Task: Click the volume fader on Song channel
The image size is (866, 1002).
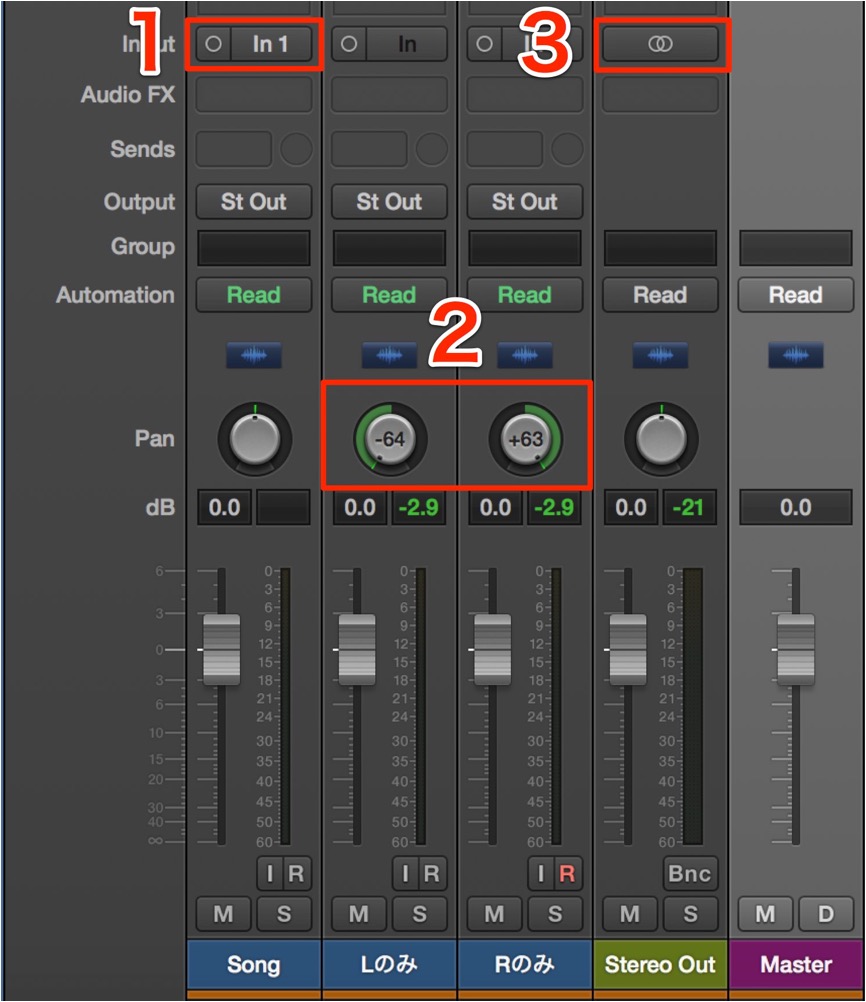Action: 222,649
